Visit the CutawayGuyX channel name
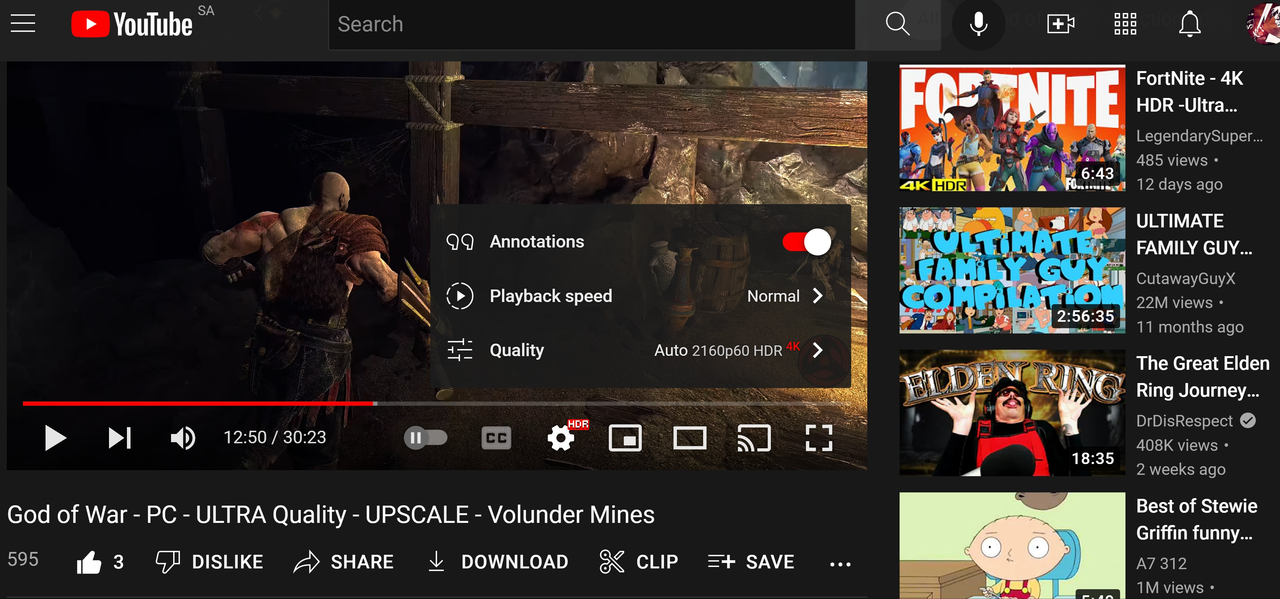1280x599 pixels. click(1186, 279)
